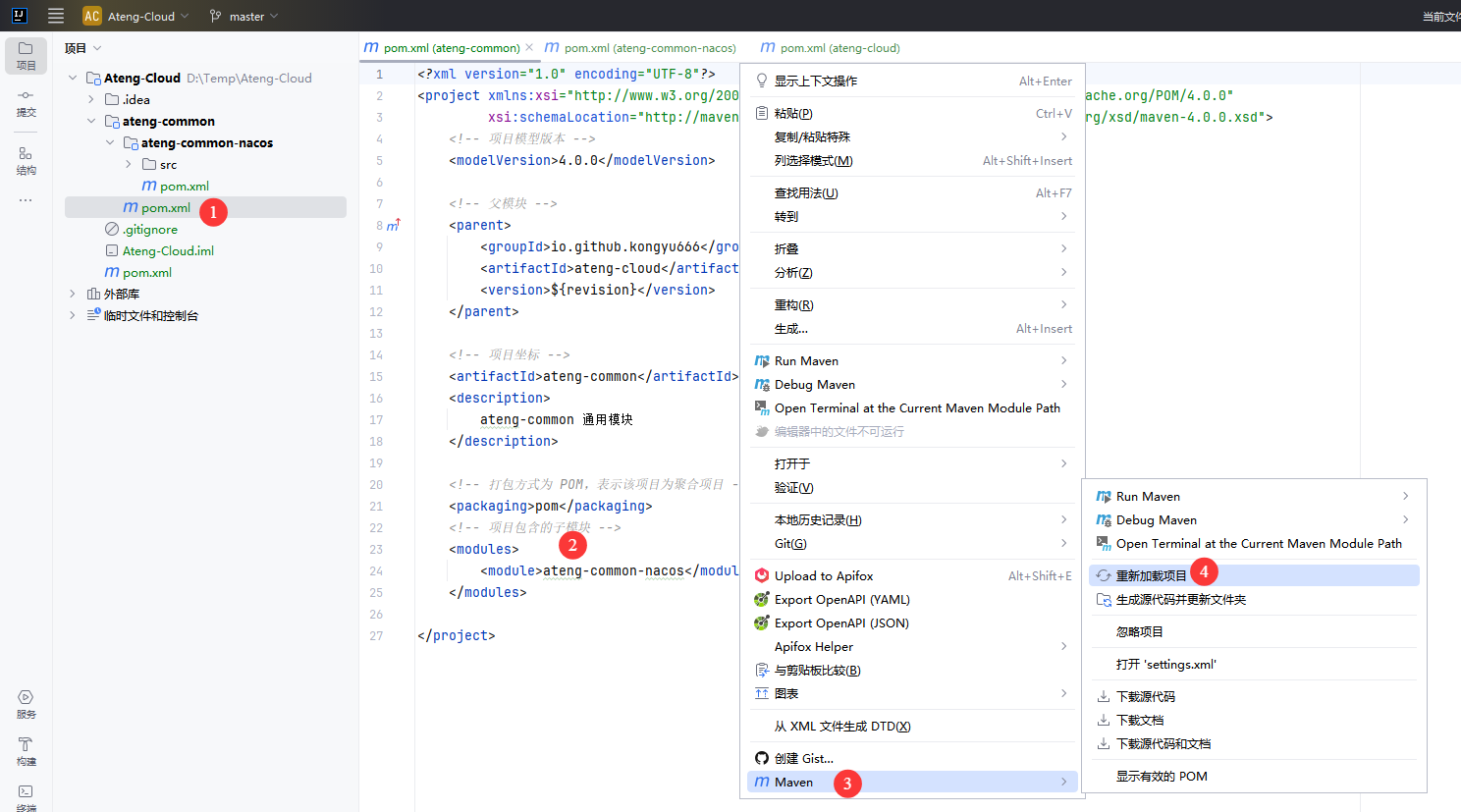Image resolution: width=1461 pixels, height=812 pixels.
Task: Click the parent POM gutter icon on line 8
Action: tap(393, 226)
